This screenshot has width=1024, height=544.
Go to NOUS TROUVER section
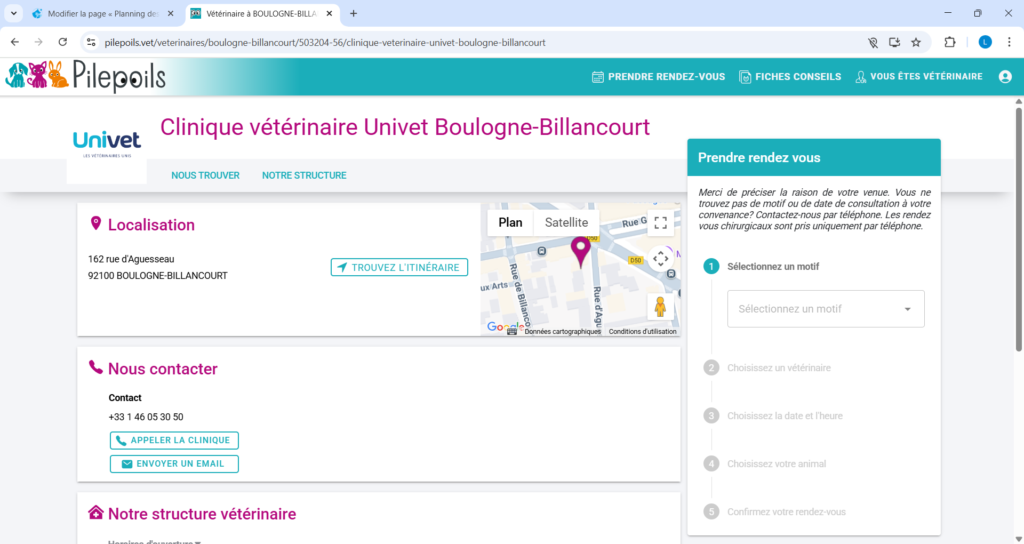[x=205, y=175]
